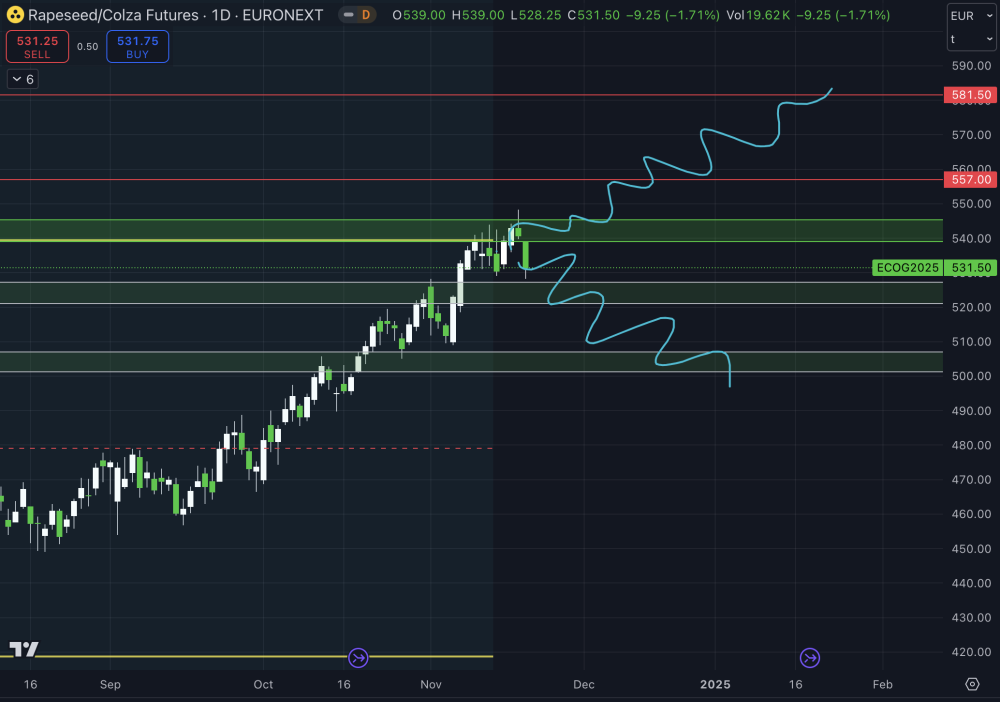Click the 0.50 spread value
Viewport: 1000px width, 702px height.
click(87, 47)
